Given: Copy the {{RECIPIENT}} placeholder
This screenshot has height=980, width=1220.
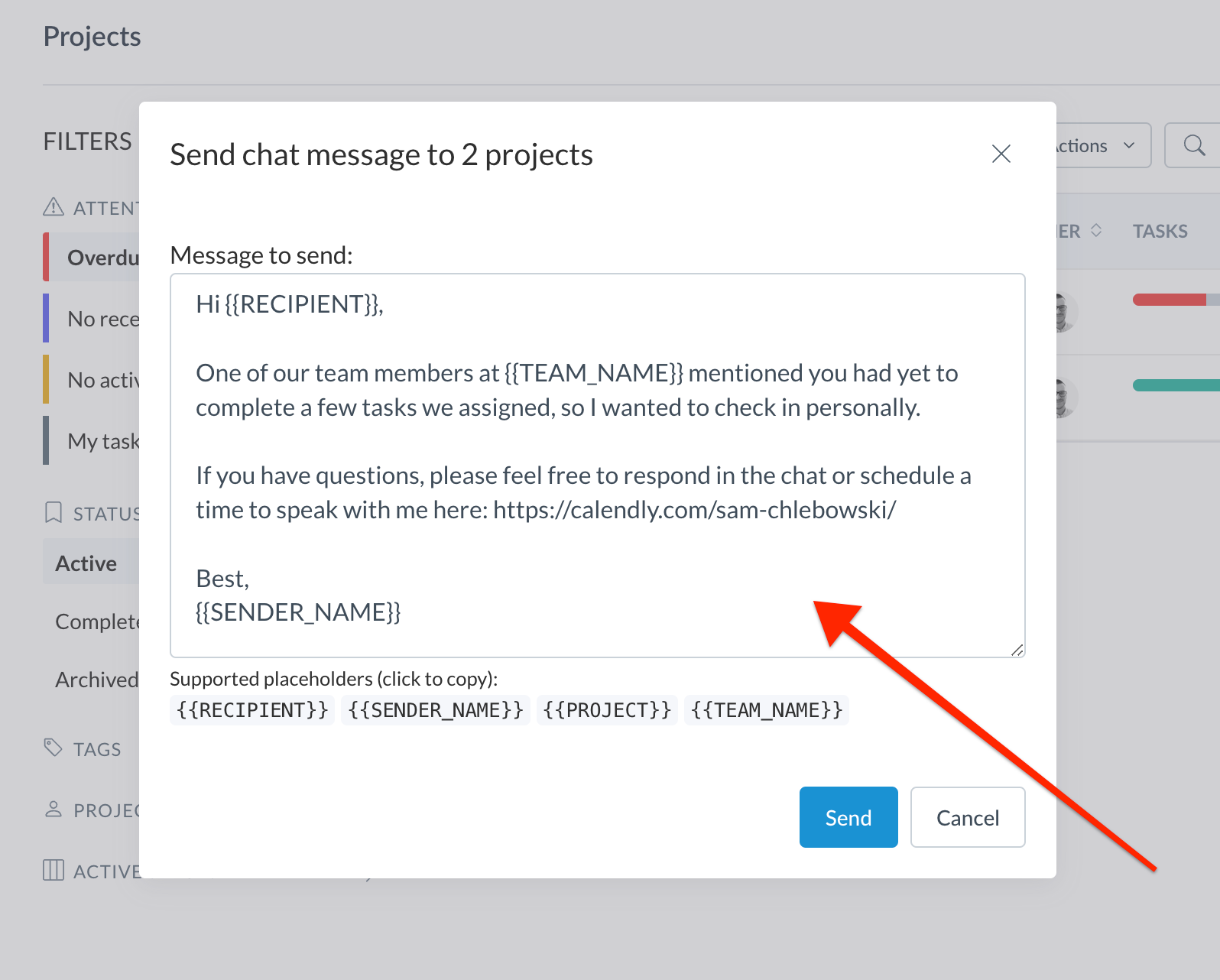Looking at the screenshot, I should coord(252,710).
